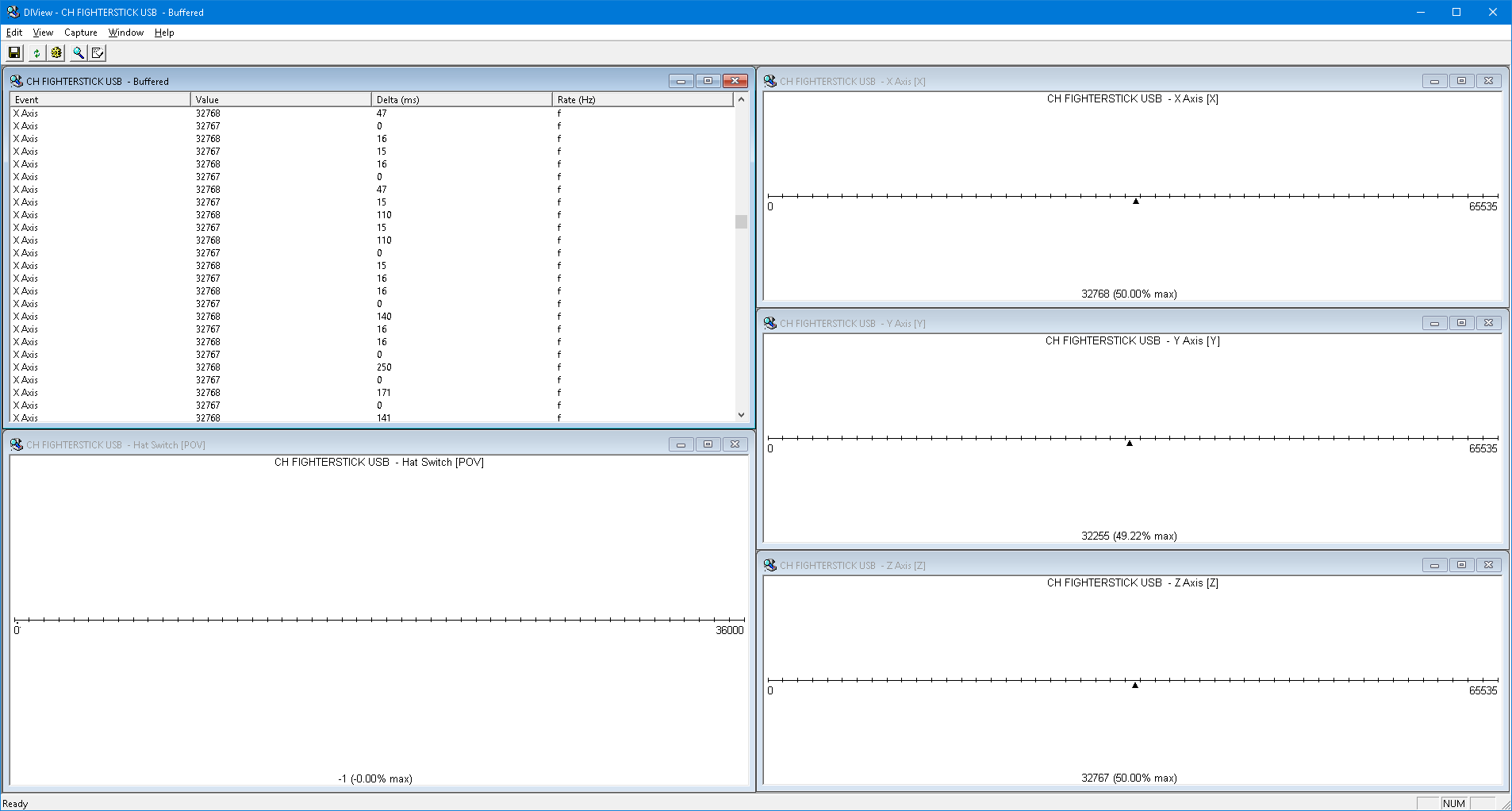This screenshot has height=811, width=1512.
Task: Select the magnifying glass toolbar icon
Action: click(x=78, y=52)
